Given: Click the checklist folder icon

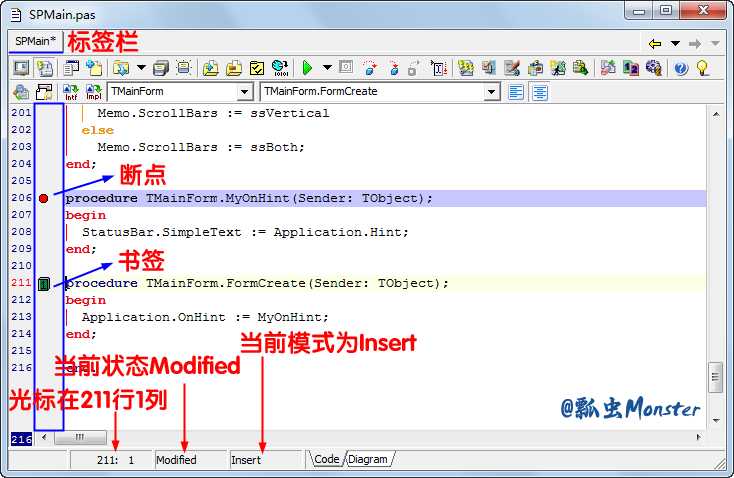Looking at the screenshot, I should point(257,68).
